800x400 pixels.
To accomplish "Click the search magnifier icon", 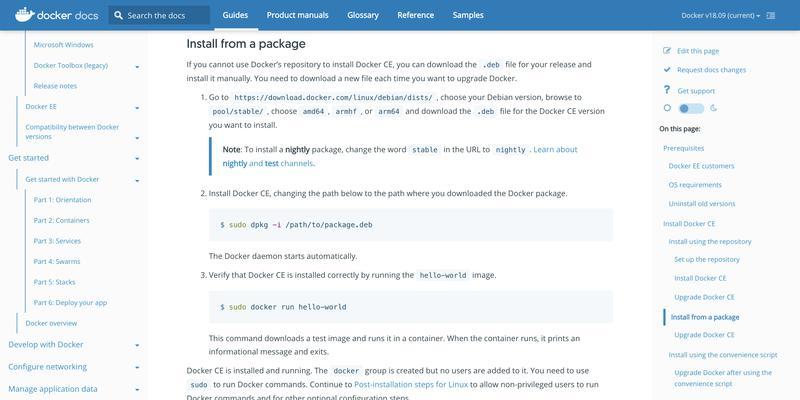I will coord(118,15).
